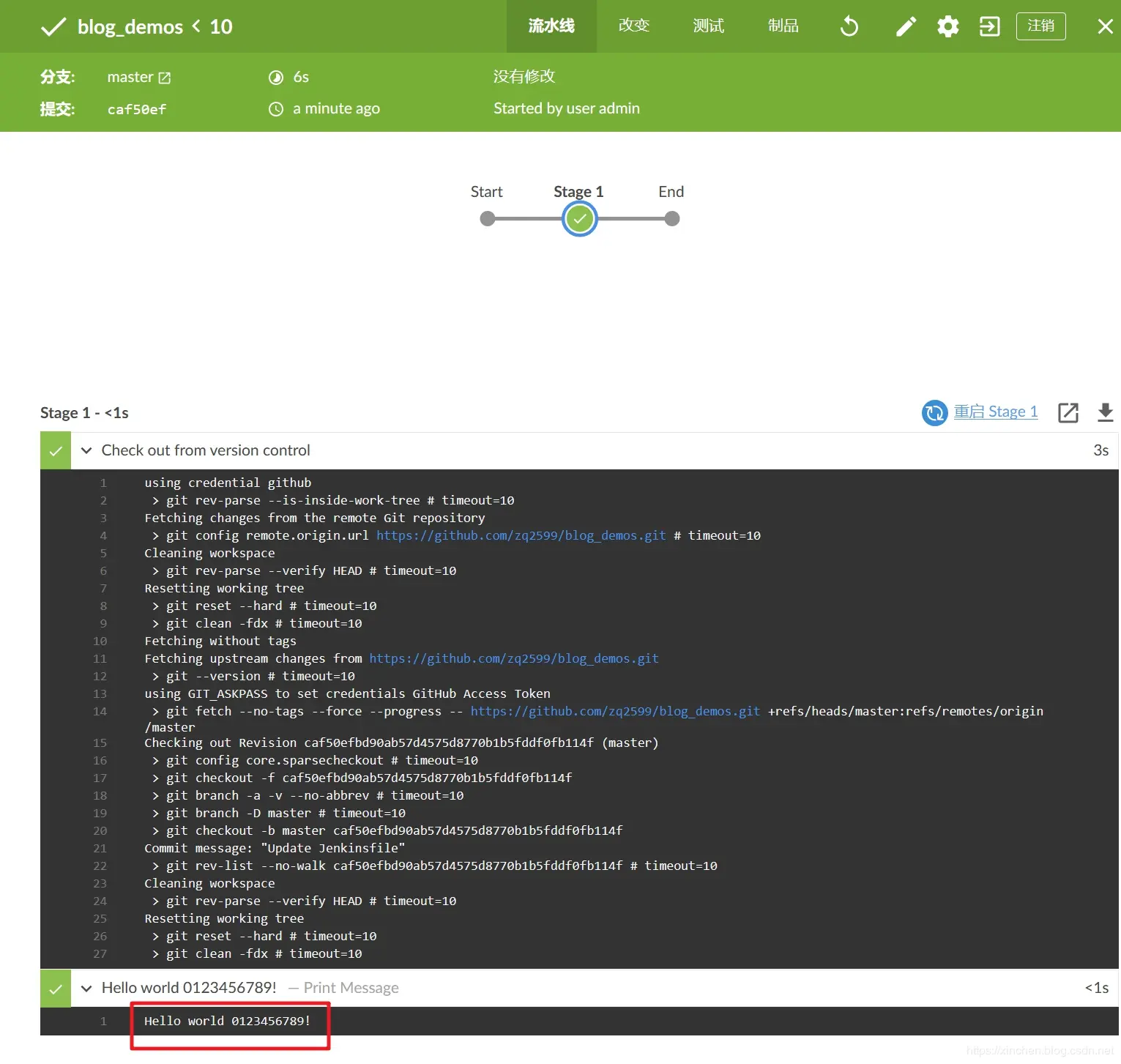Screen dimensions: 1121x1064
Task: Click the 'Stage 1 - <1s' heading
Action: [x=84, y=413]
